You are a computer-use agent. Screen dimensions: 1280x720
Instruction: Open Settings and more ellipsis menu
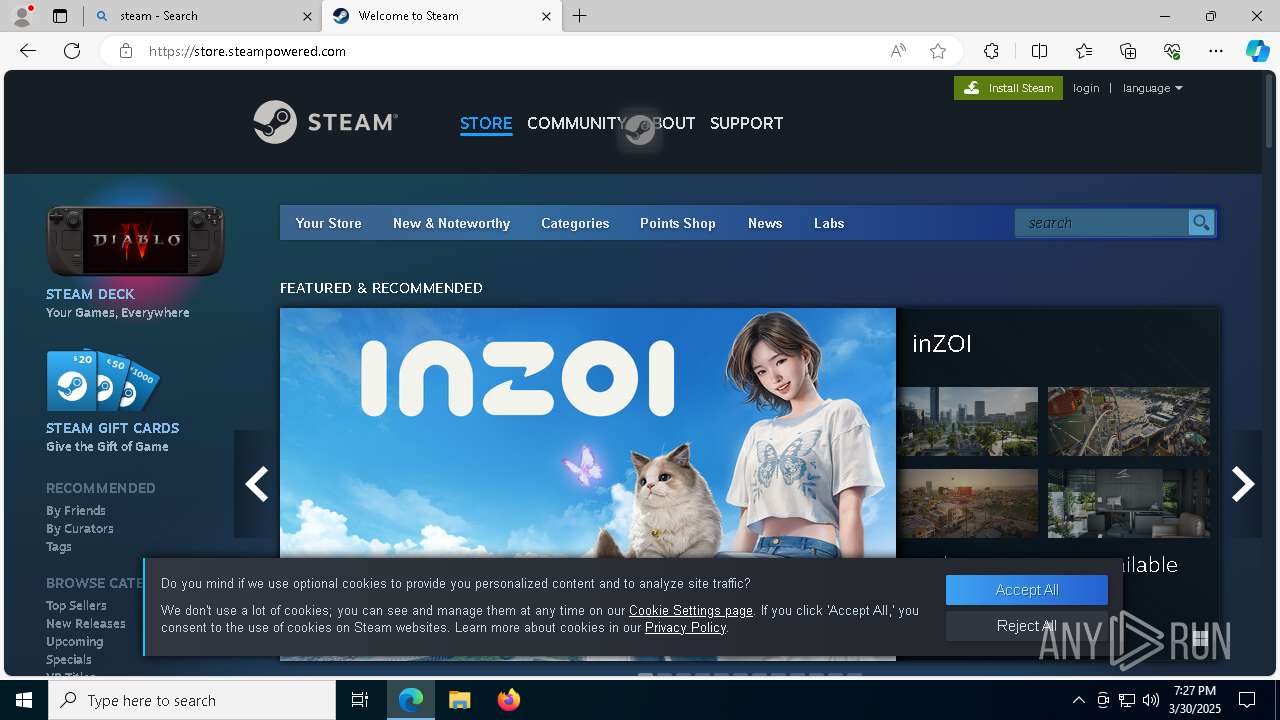pos(1216,51)
